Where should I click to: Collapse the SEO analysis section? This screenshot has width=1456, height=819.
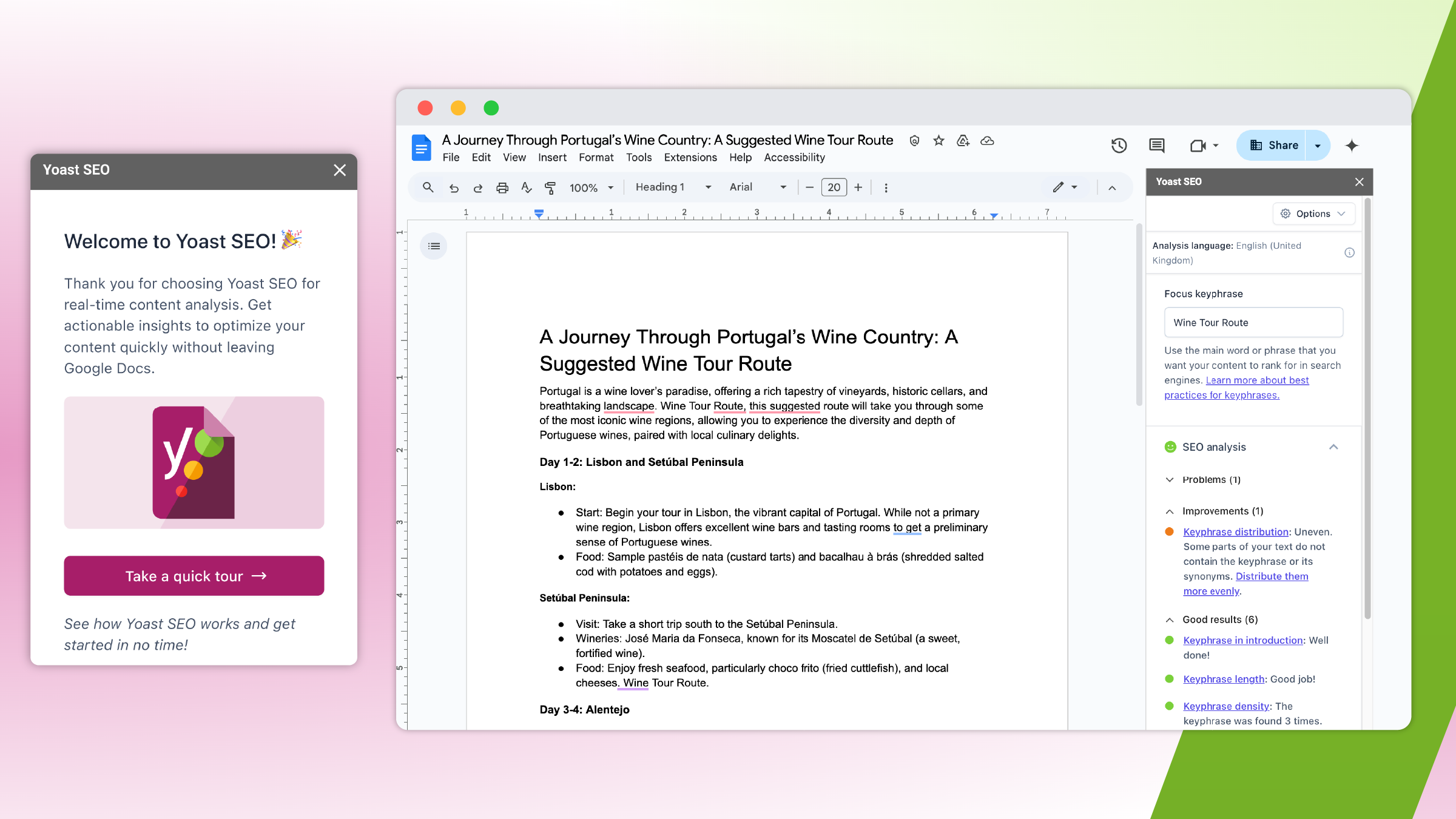pyautogui.click(x=1333, y=447)
